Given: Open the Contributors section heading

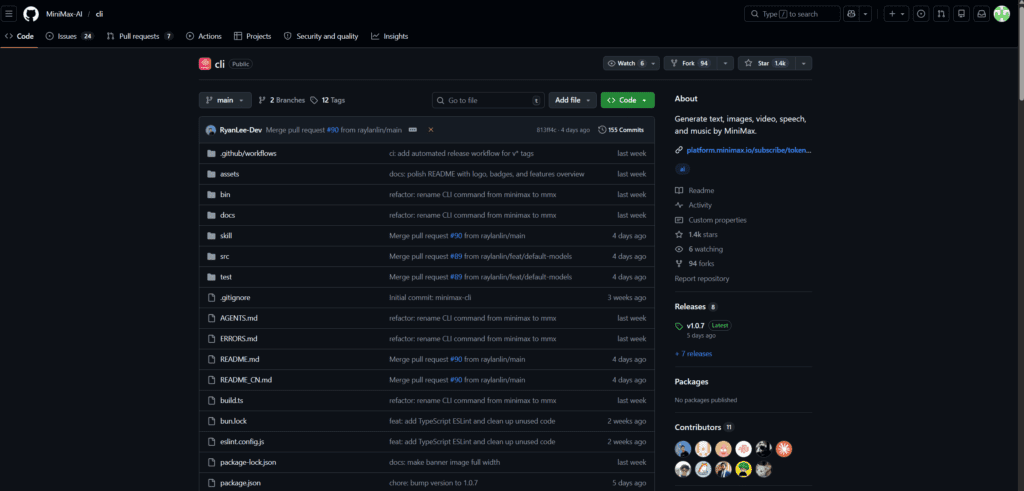Looking at the screenshot, I should click(698, 427).
